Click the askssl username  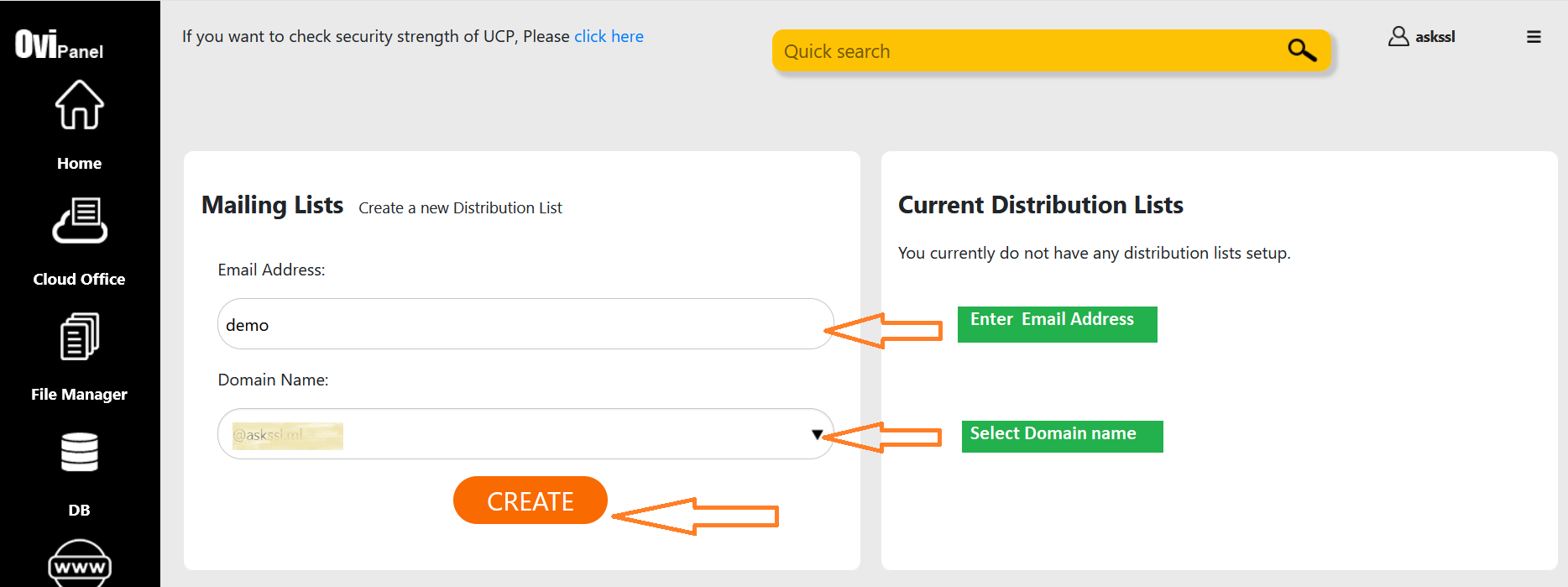1435,37
